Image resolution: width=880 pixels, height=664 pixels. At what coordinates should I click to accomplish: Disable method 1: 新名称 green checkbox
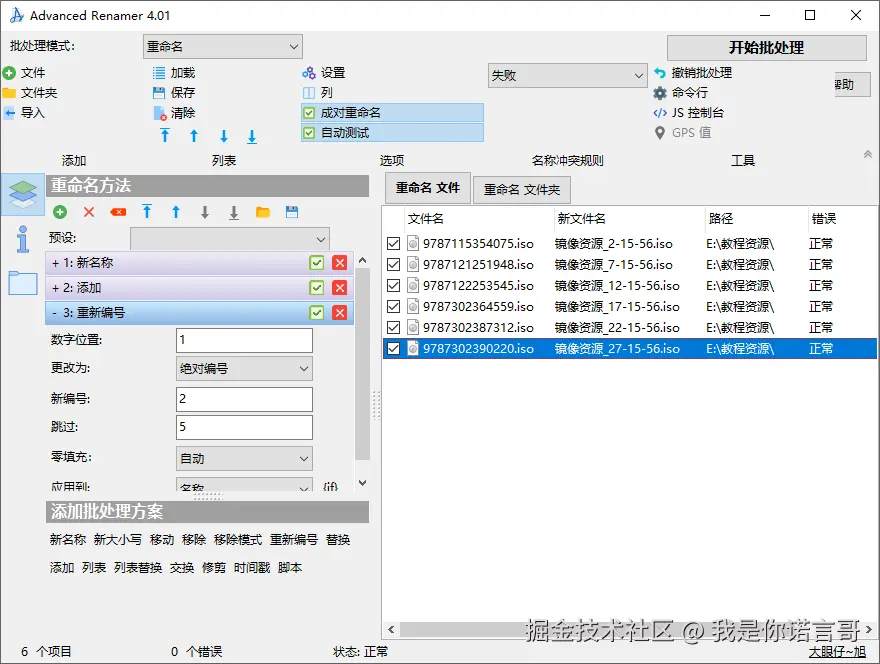tap(317, 263)
